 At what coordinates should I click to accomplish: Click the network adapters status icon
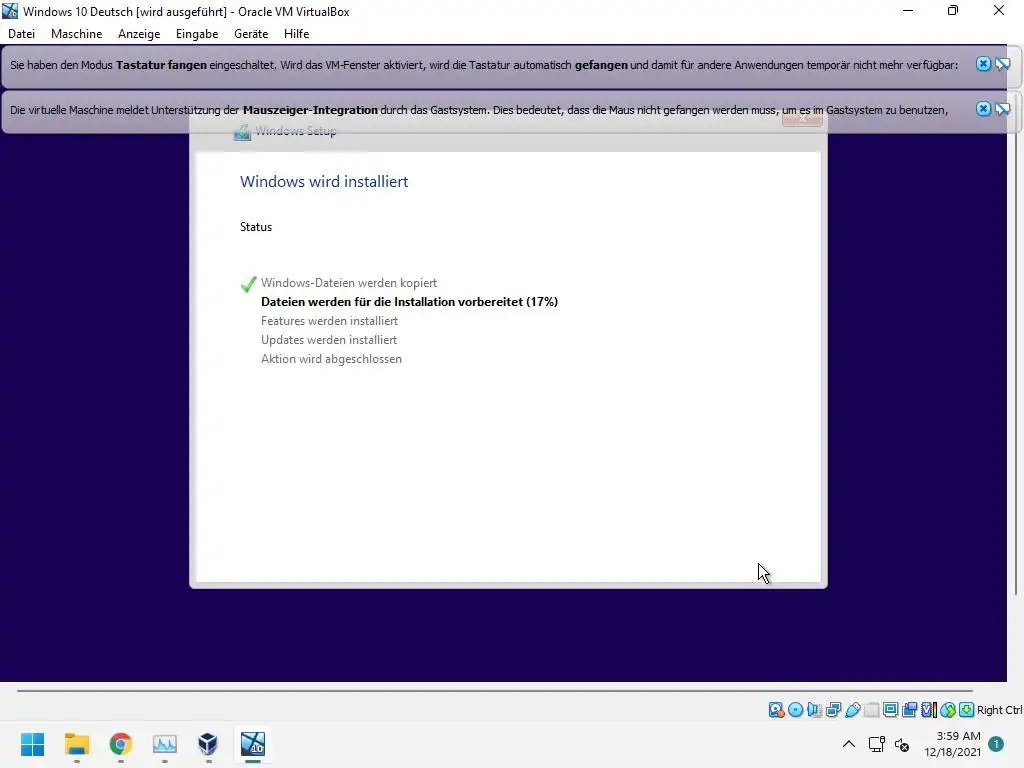click(x=833, y=710)
